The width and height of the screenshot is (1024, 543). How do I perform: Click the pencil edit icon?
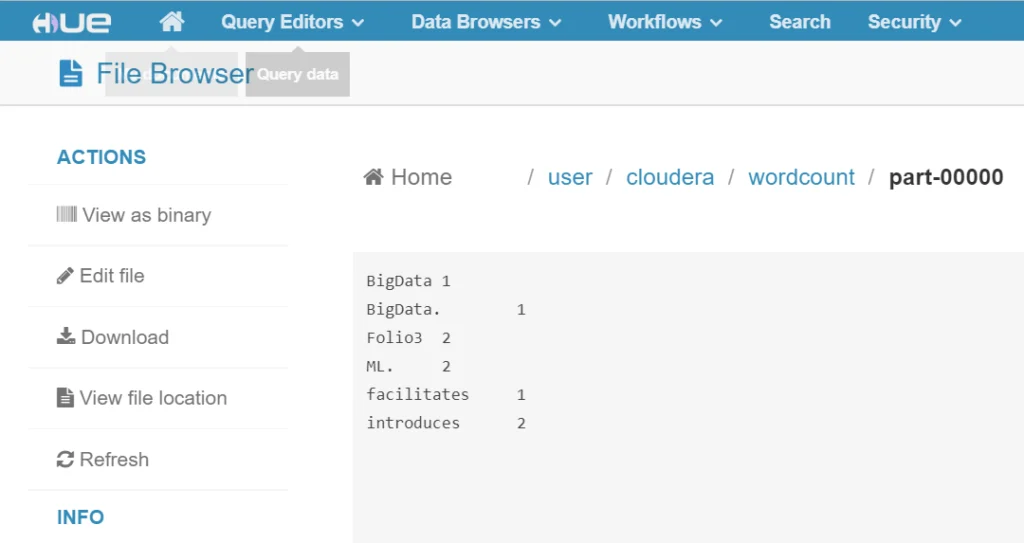(x=65, y=276)
